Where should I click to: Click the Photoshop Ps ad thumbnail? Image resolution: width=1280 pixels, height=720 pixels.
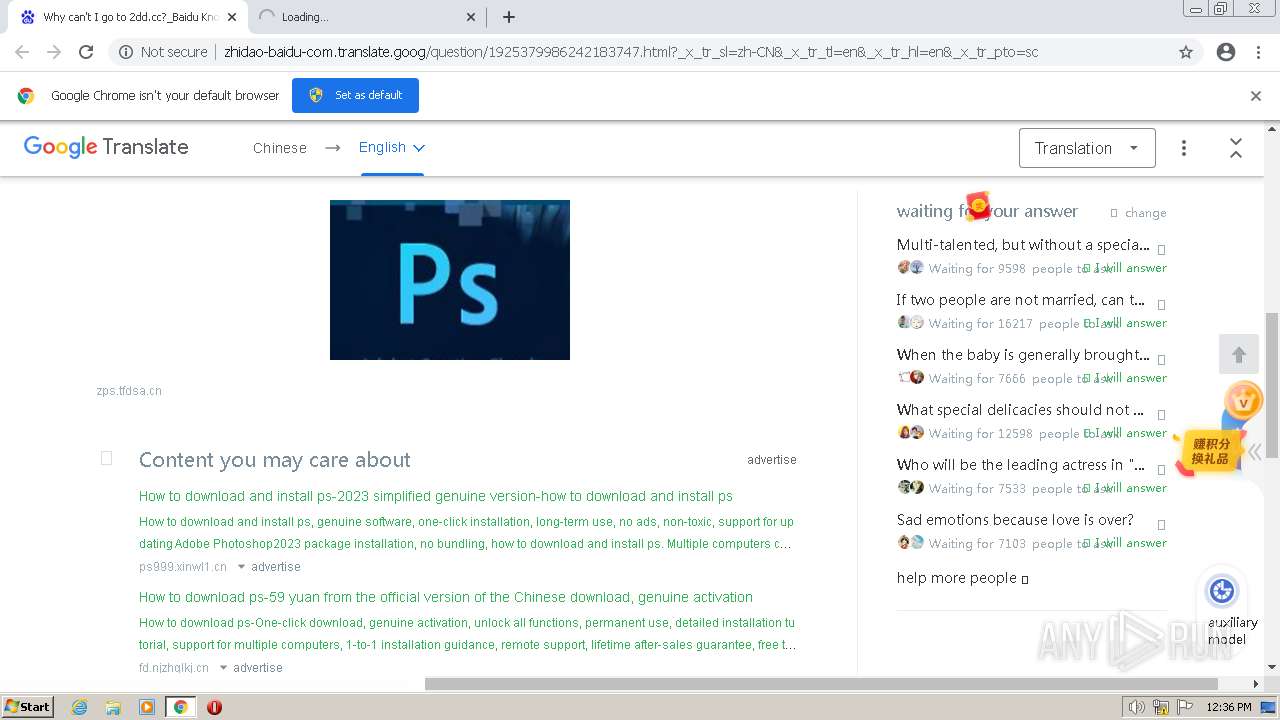pyautogui.click(x=450, y=280)
